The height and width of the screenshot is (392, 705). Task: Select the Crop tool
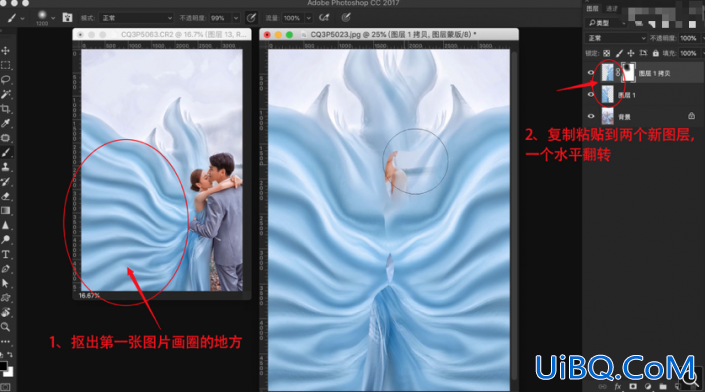6,109
